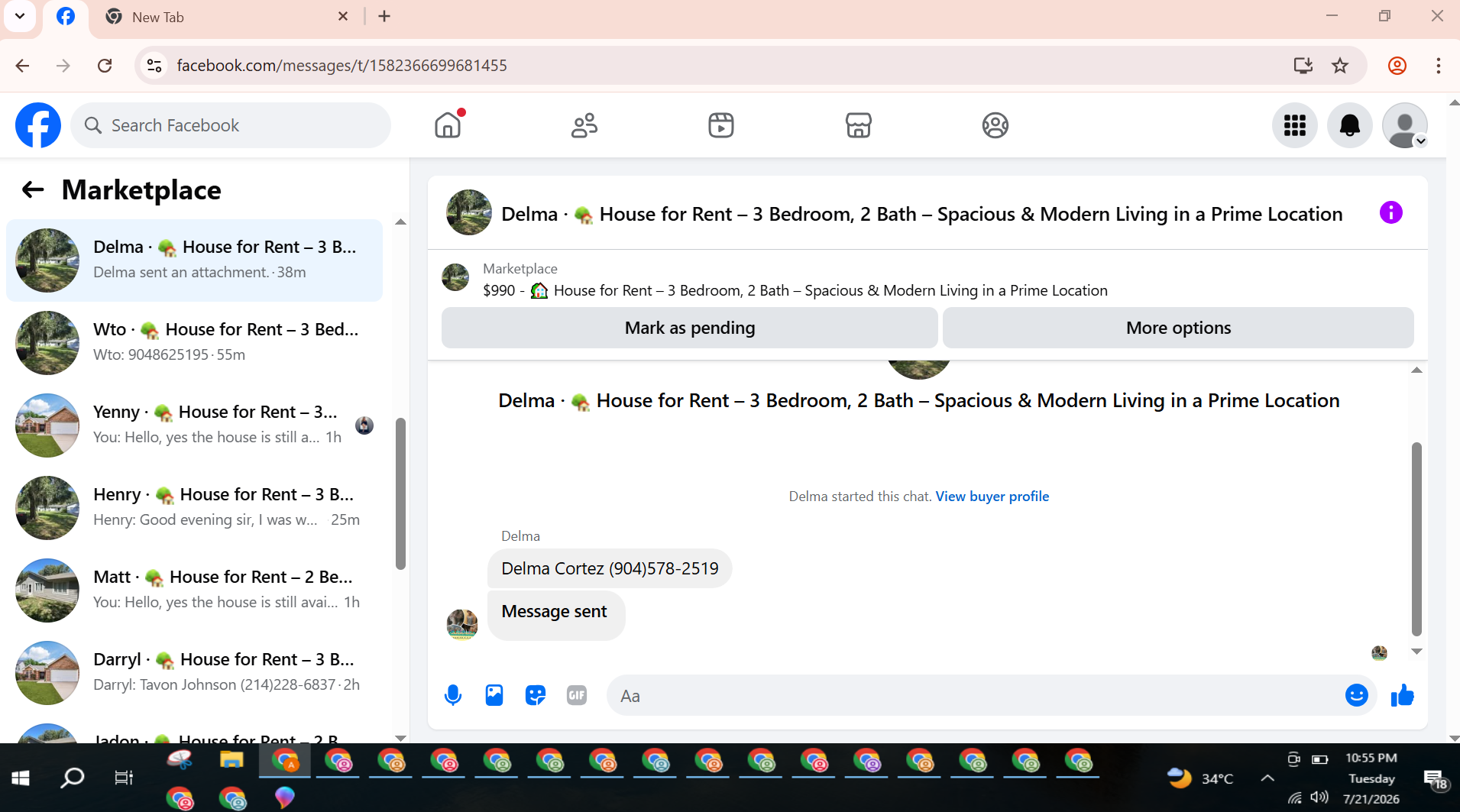This screenshot has height=812, width=1460.
Task: Switch to the Facebook browser tab
Action: pos(66,17)
